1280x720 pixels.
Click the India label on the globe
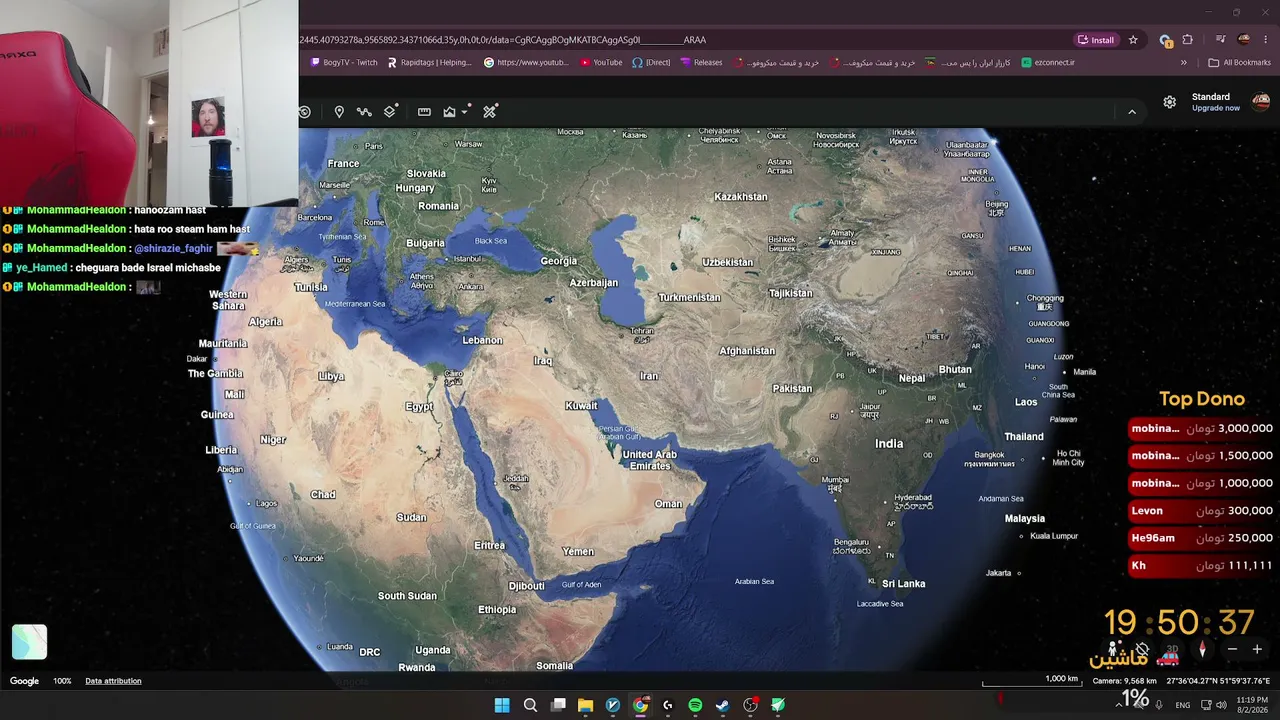pyautogui.click(x=889, y=444)
